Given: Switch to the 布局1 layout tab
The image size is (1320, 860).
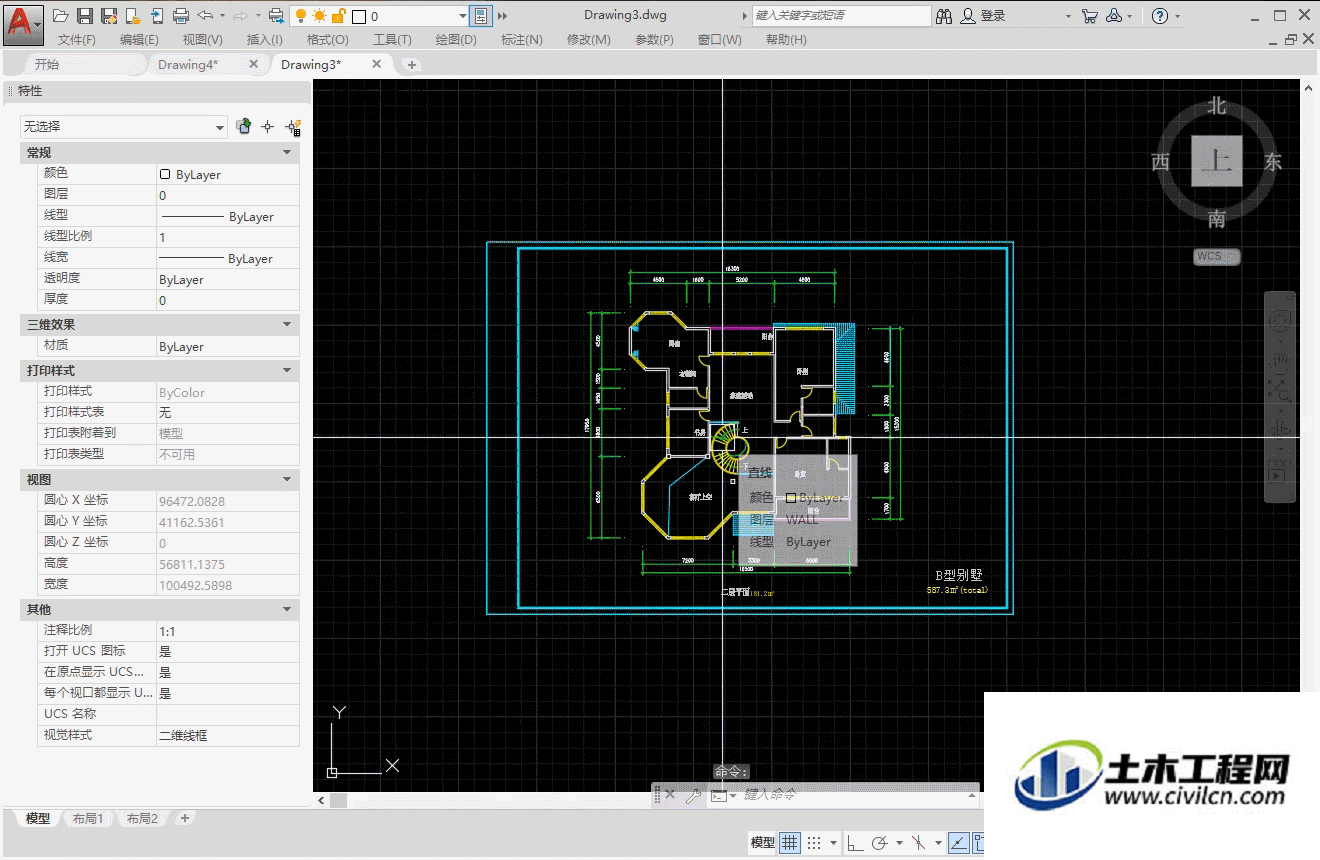Looking at the screenshot, I should click(x=88, y=818).
